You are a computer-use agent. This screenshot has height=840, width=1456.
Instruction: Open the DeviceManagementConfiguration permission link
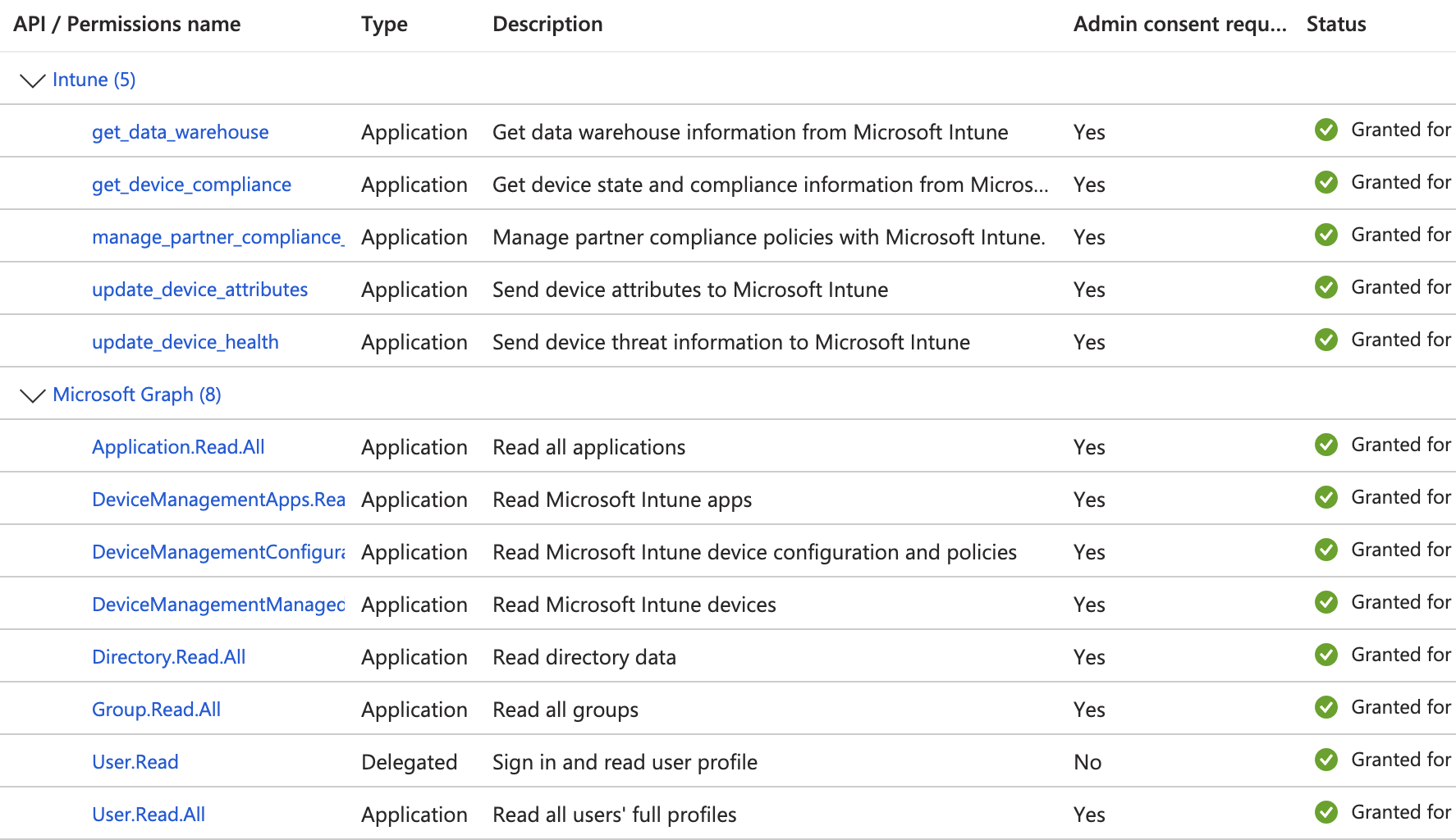218,552
